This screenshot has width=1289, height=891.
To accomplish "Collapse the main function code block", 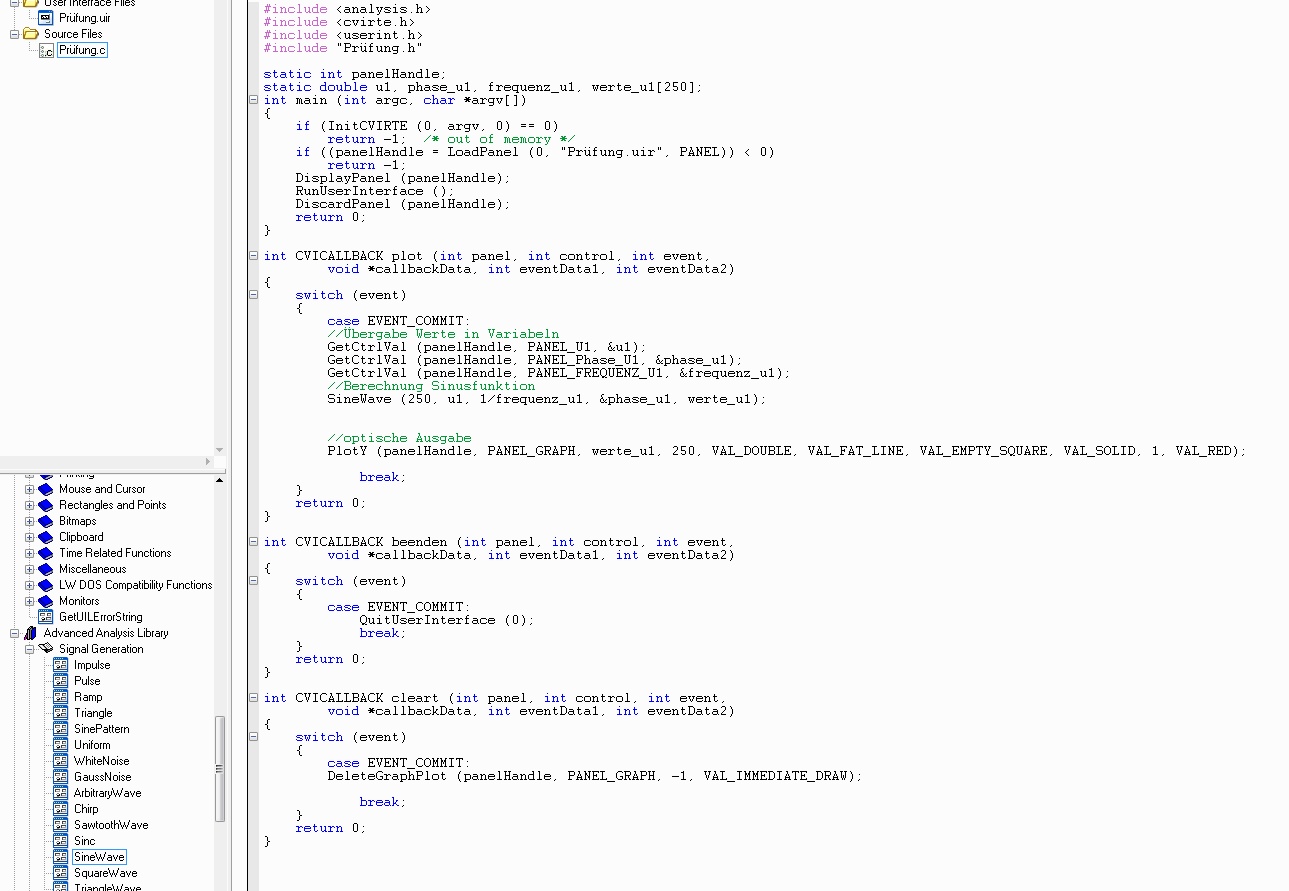I will [x=254, y=100].
